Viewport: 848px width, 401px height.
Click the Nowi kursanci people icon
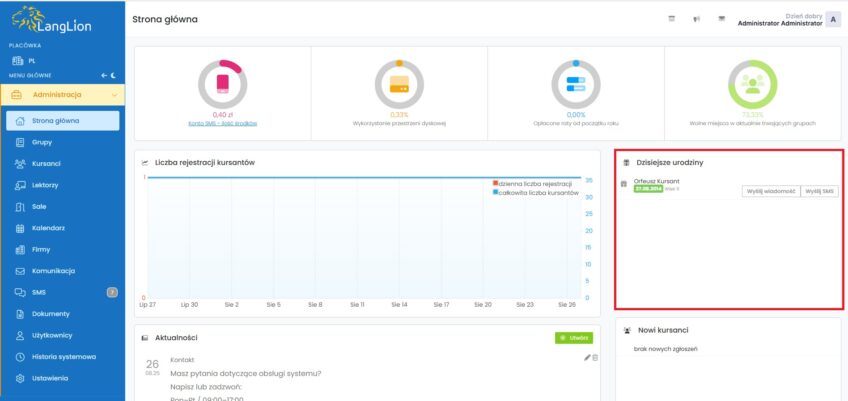pos(627,330)
